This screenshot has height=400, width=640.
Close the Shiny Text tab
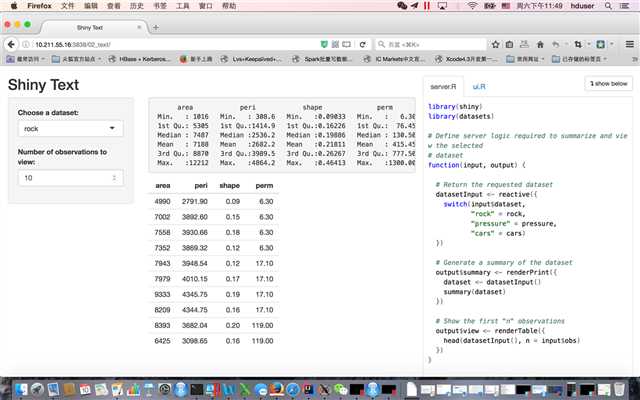pyautogui.click(x=139, y=27)
